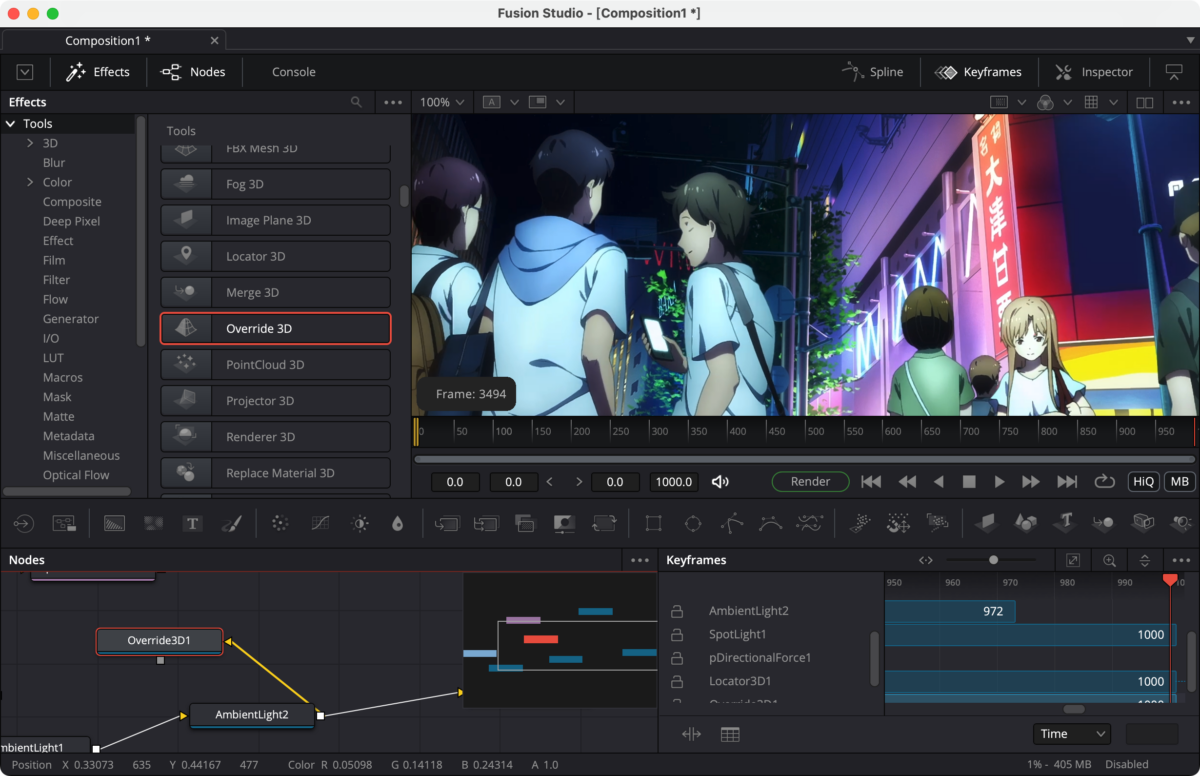
Task: Collapse the Tools tree
Action: [11, 124]
